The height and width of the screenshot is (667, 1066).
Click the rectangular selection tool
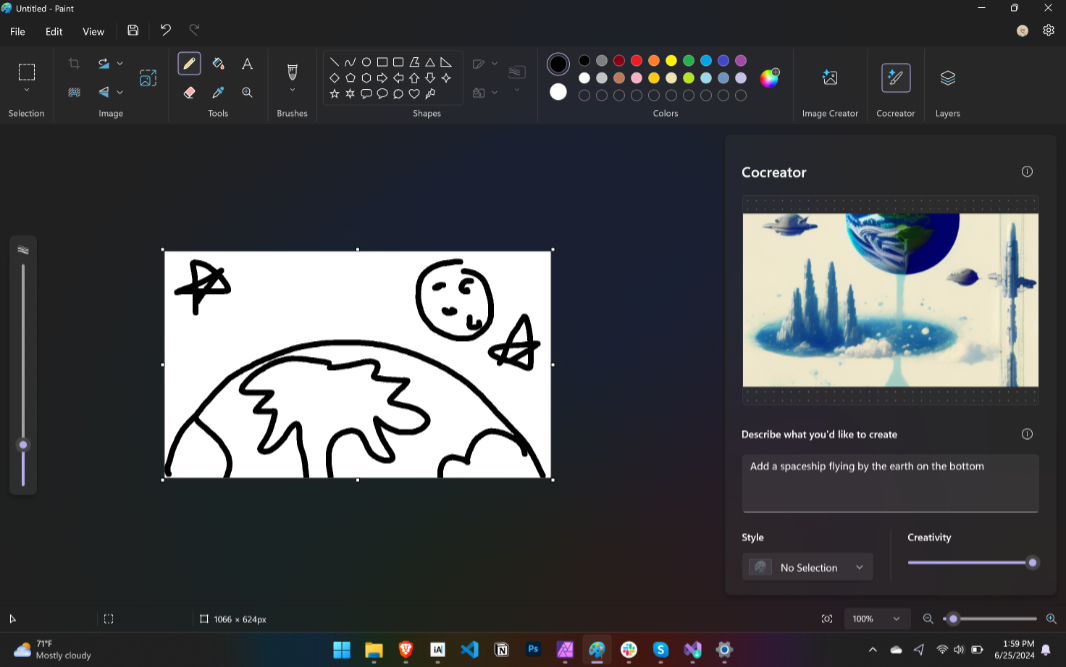click(27, 72)
